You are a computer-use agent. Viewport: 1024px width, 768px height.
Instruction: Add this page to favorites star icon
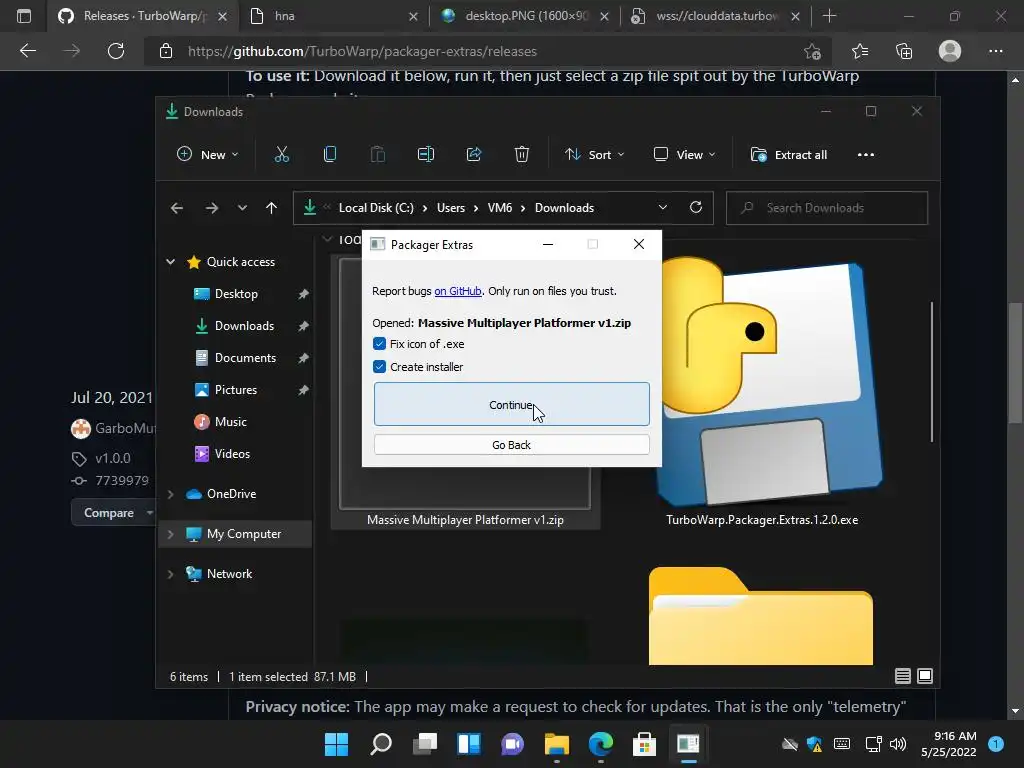(812, 51)
